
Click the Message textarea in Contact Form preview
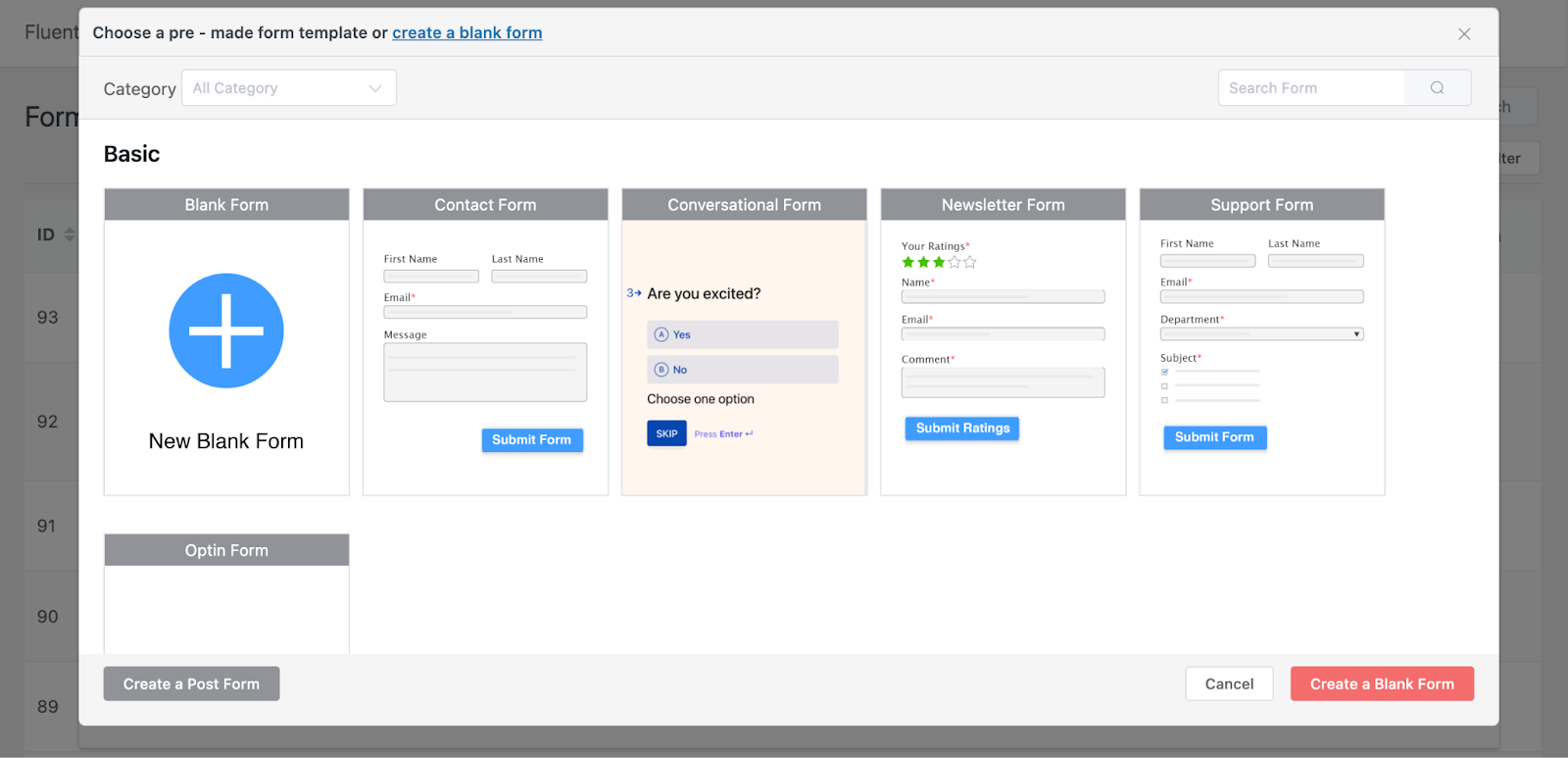pyautogui.click(x=485, y=372)
